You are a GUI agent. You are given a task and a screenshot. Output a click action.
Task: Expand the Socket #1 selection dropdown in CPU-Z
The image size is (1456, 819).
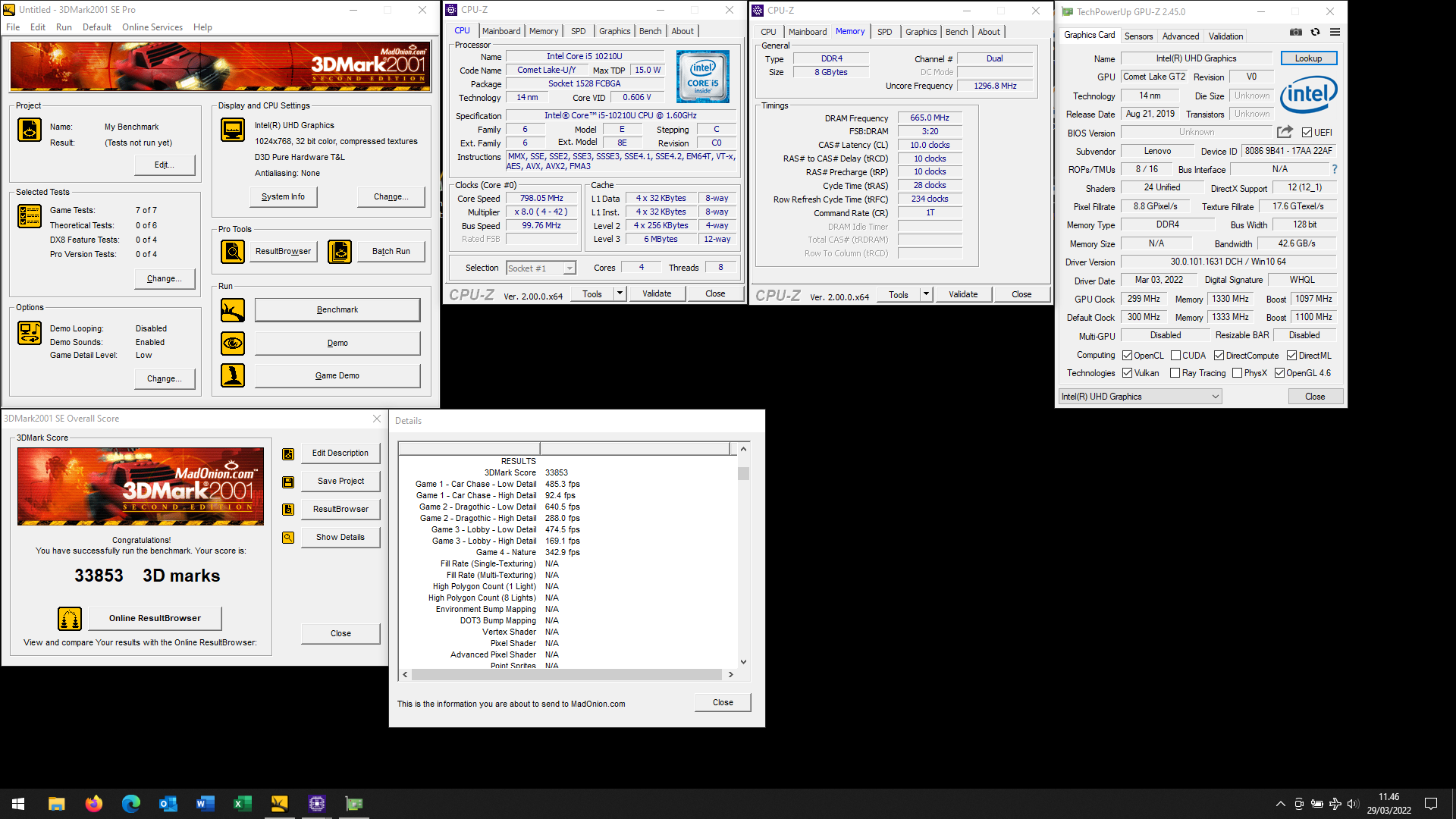pyautogui.click(x=570, y=268)
